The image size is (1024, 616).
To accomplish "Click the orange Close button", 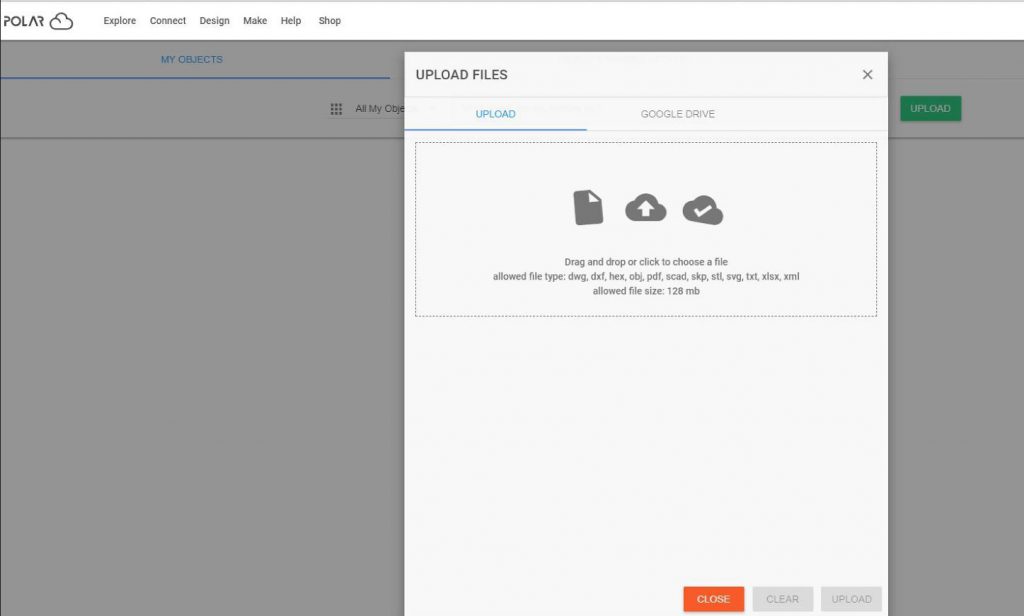I will 713,599.
